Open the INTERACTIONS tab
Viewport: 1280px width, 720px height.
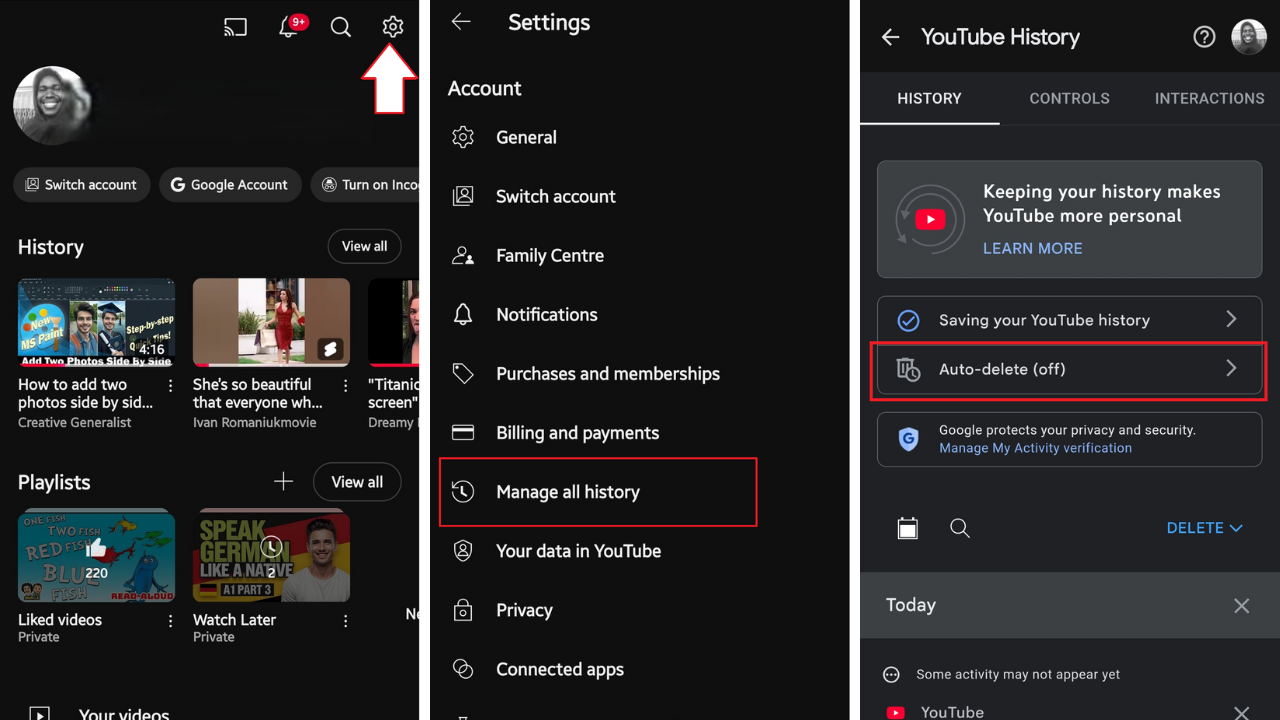[1209, 98]
